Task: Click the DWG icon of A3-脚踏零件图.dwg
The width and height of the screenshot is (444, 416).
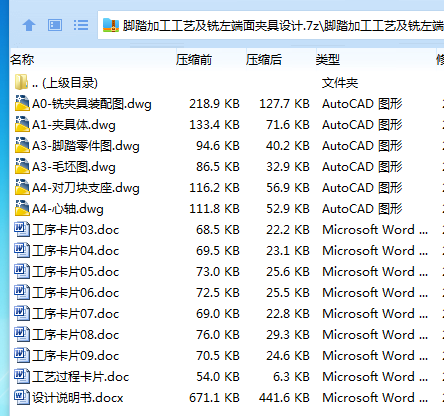Action: (x=22, y=145)
